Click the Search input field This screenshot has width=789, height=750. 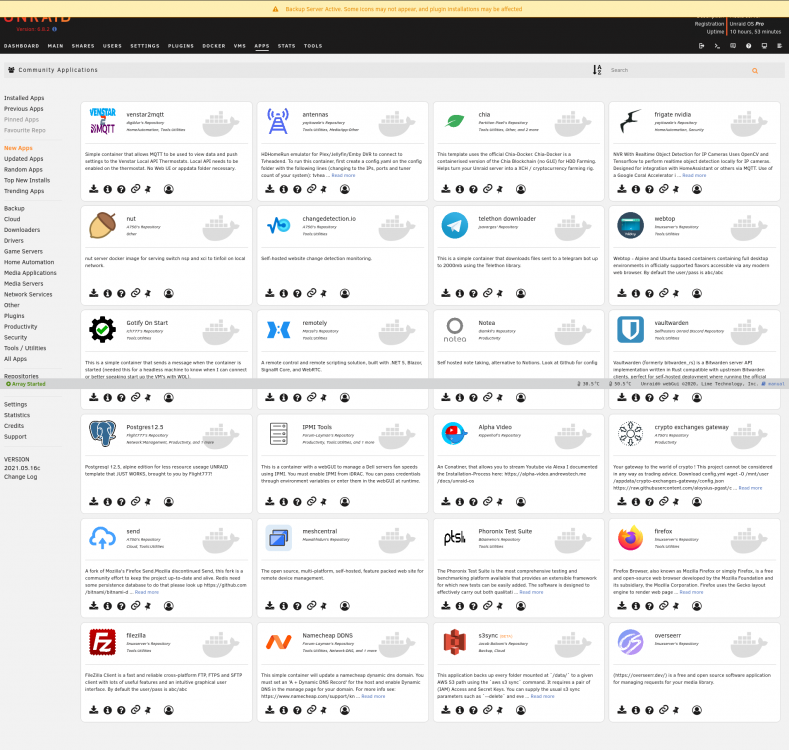pos(677,70)
